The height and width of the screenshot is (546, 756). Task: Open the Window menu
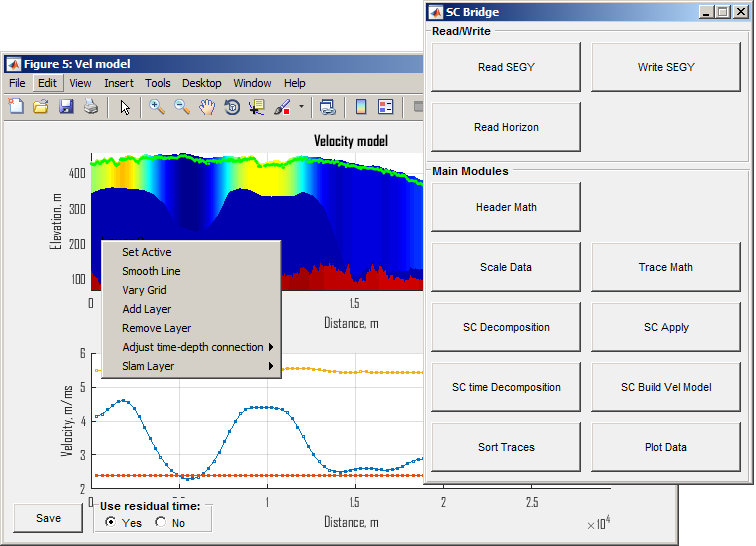[252, 83]
